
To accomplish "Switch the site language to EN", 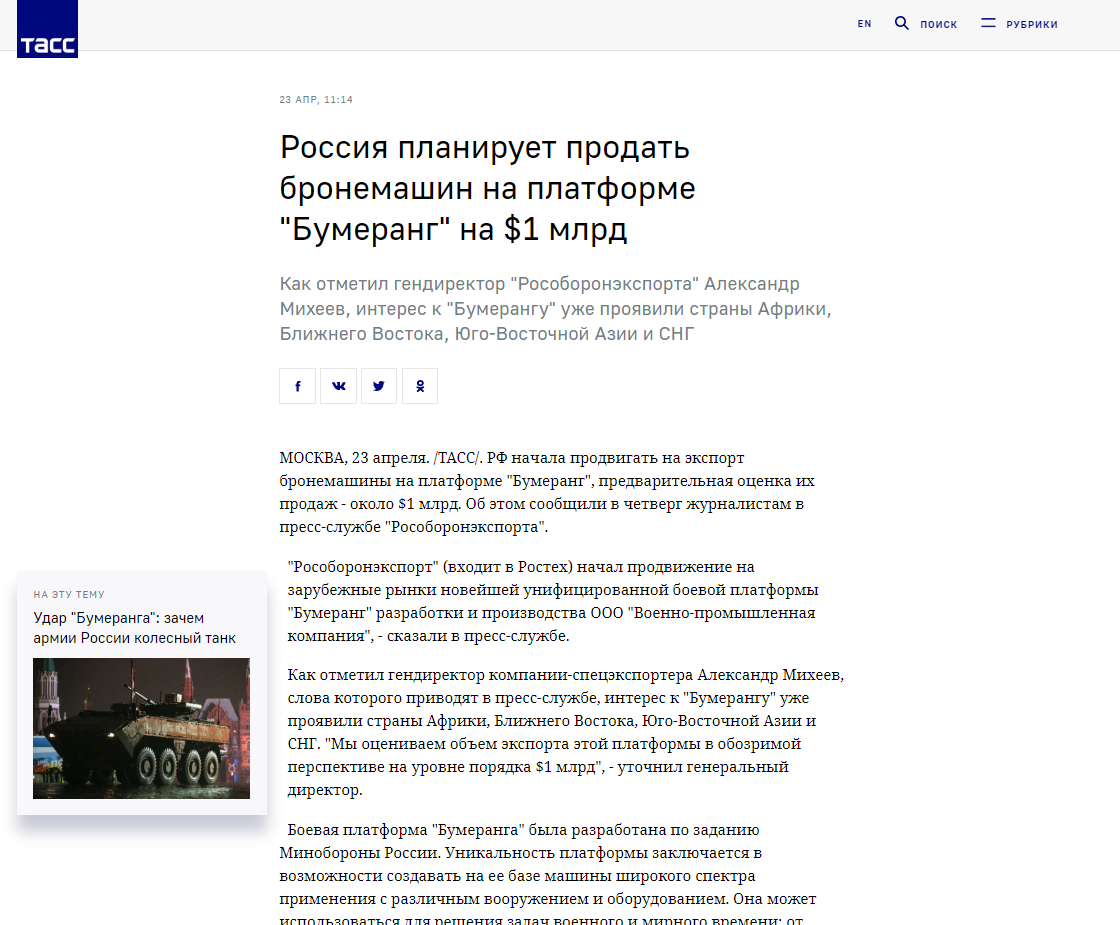I will [864, 24].
